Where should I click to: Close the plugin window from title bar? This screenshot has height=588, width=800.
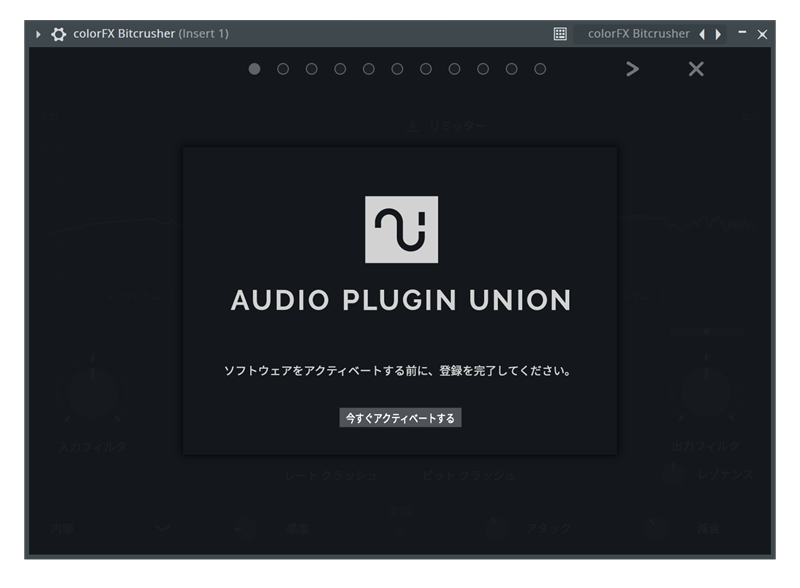point(762,34)
